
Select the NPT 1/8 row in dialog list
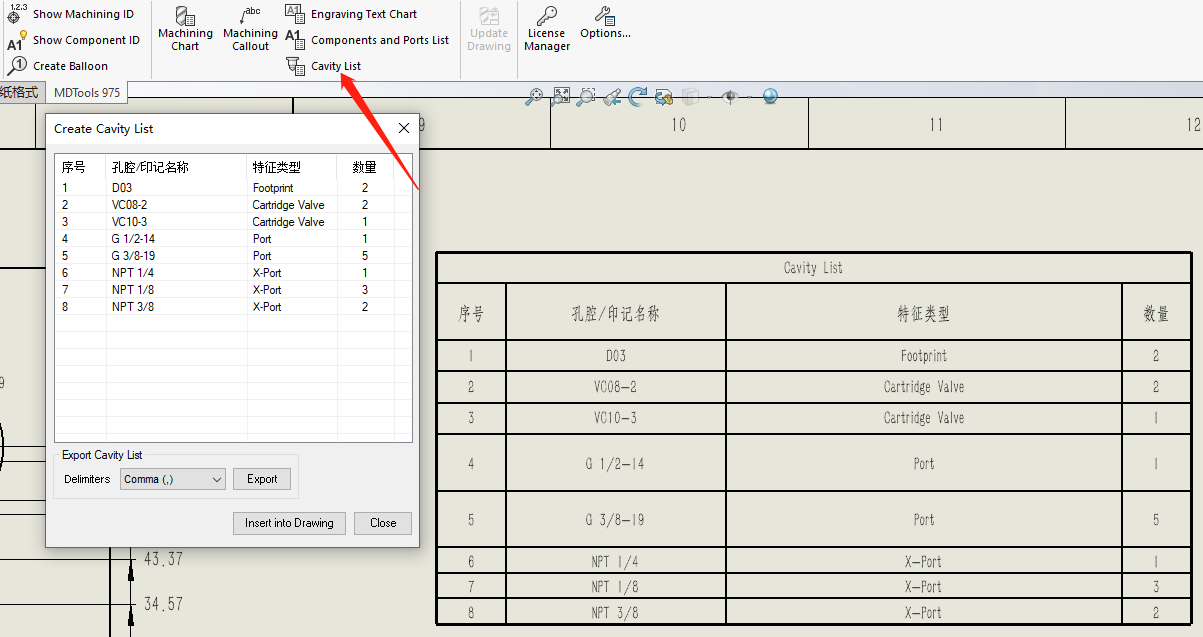[x=232, y=290]
